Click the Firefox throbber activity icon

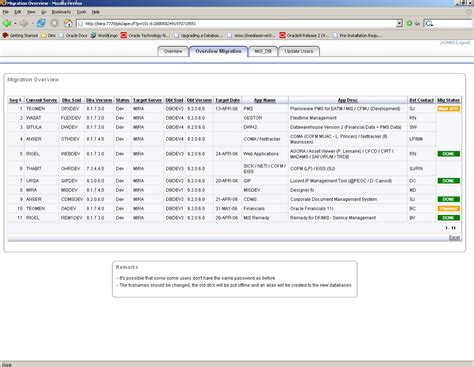(x=469, y=12)
